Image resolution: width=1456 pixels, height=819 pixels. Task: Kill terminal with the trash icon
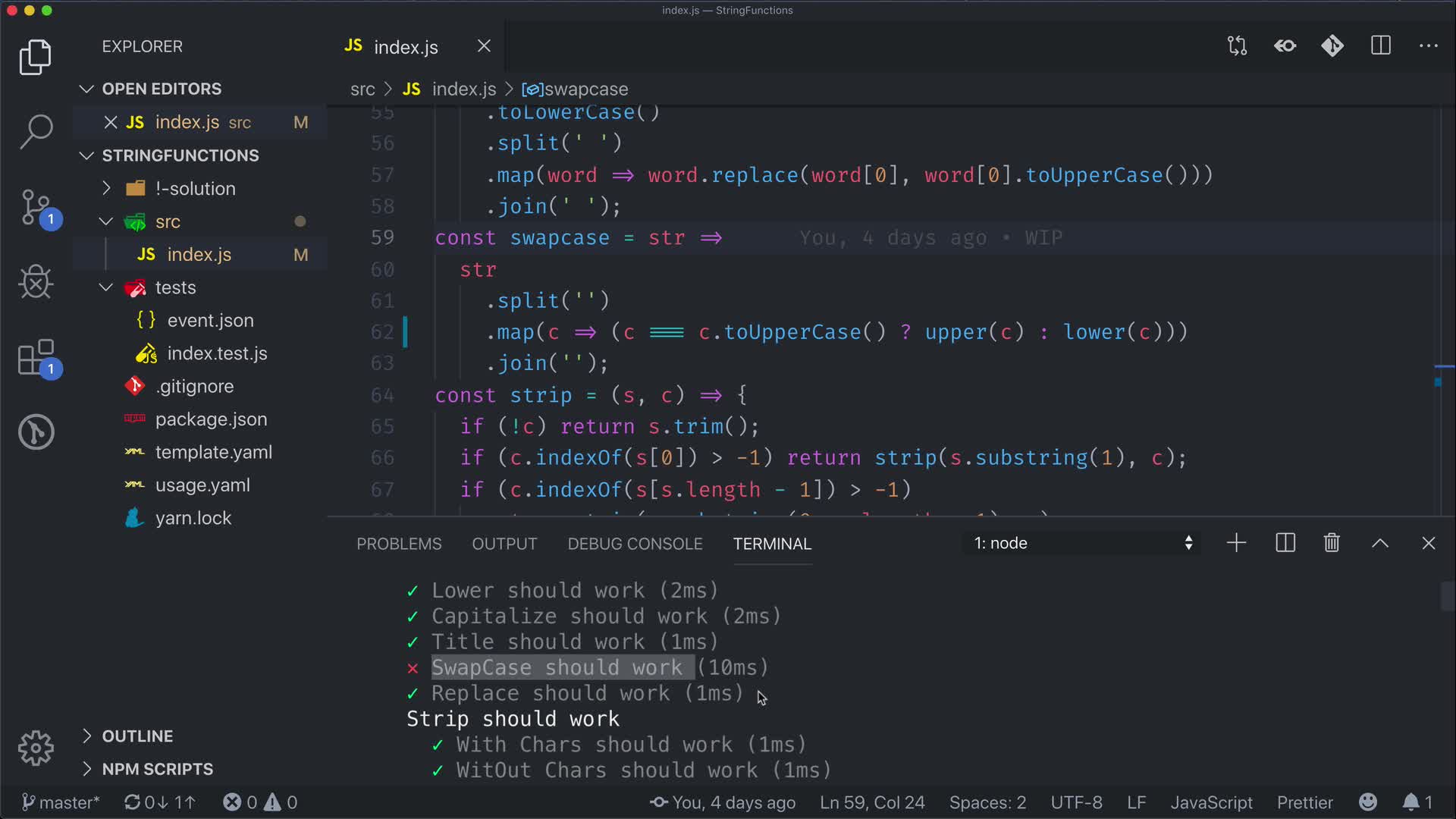1332,543
